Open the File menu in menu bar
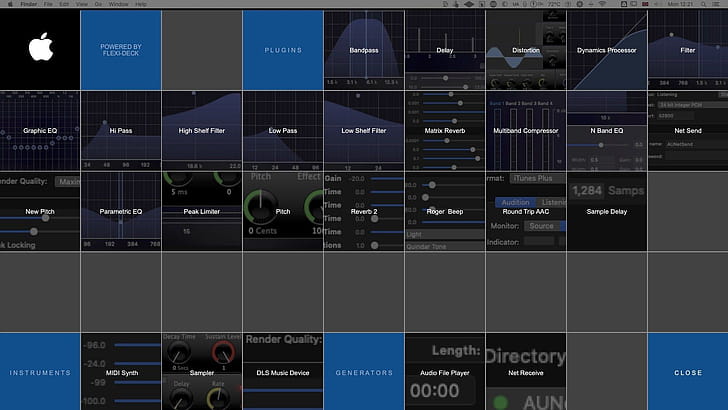The image size is (728, 410). click(x=48, y=4)
